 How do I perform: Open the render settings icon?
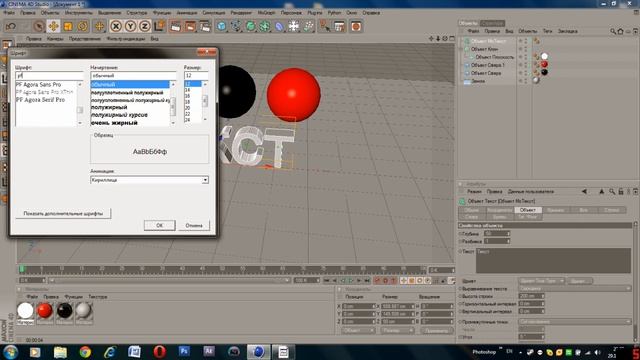click(205, 27)
